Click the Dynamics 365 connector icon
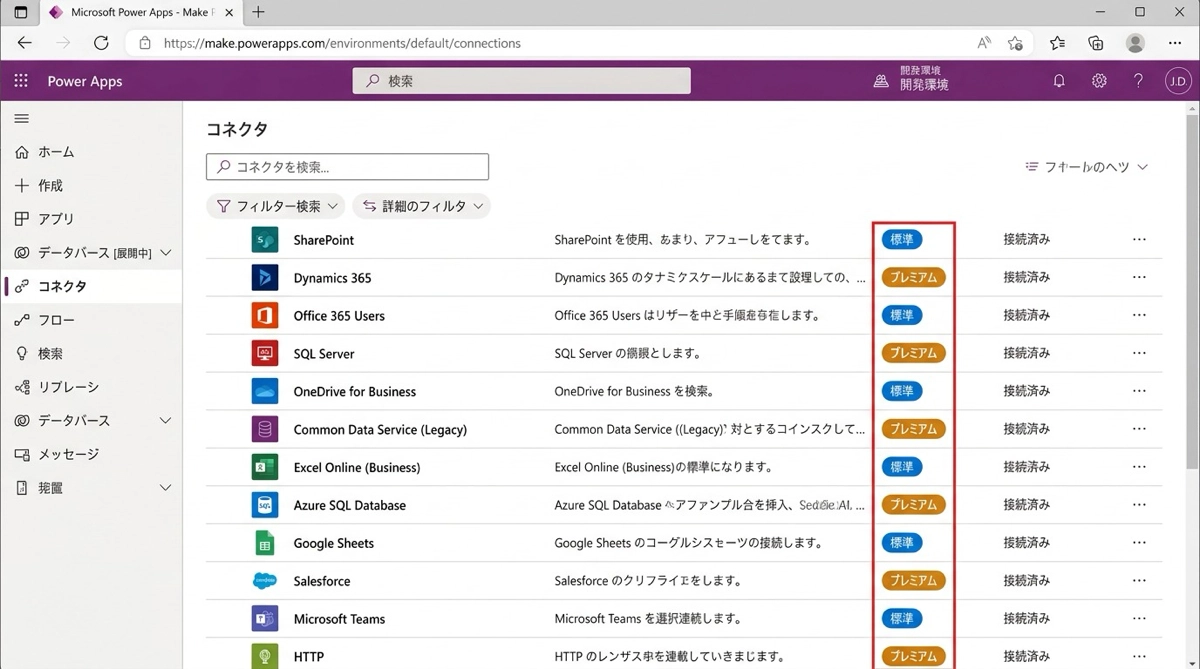 (265, 278)
